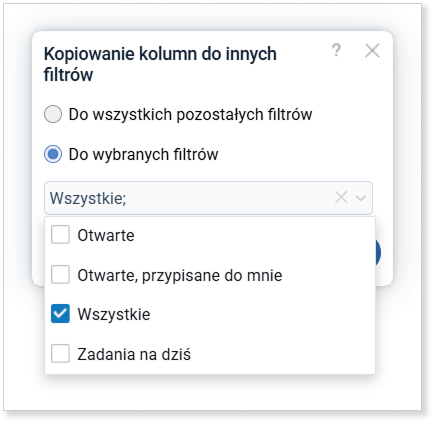Check 'Otwarte, przypisane do mnie' checkbox

tap(60, 274)
